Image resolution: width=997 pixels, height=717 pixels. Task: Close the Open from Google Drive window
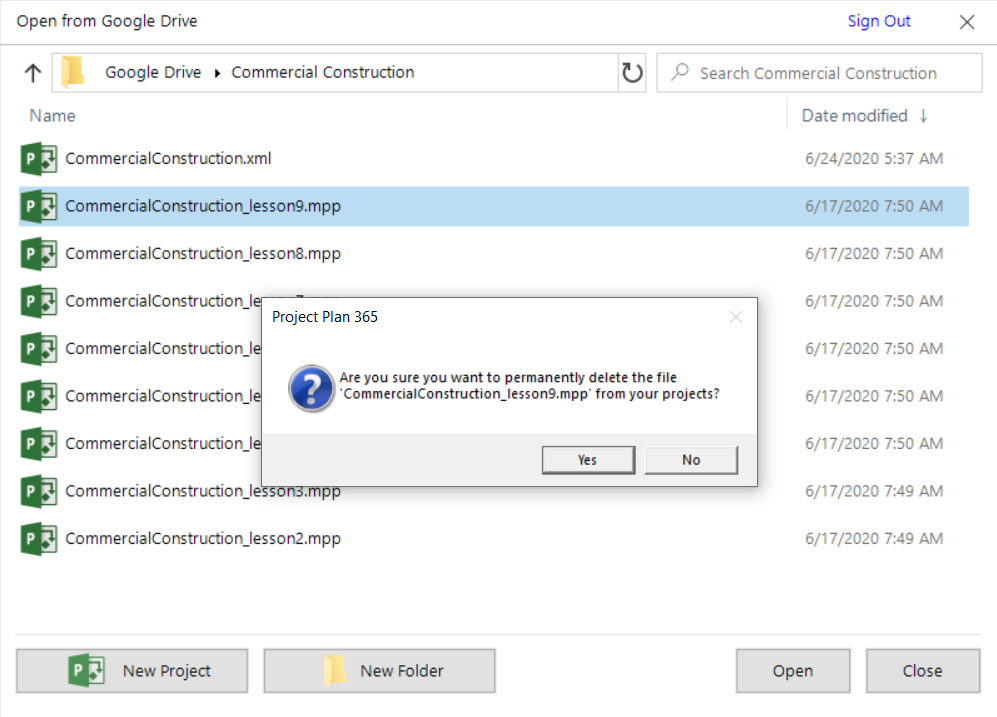[966, 22]
